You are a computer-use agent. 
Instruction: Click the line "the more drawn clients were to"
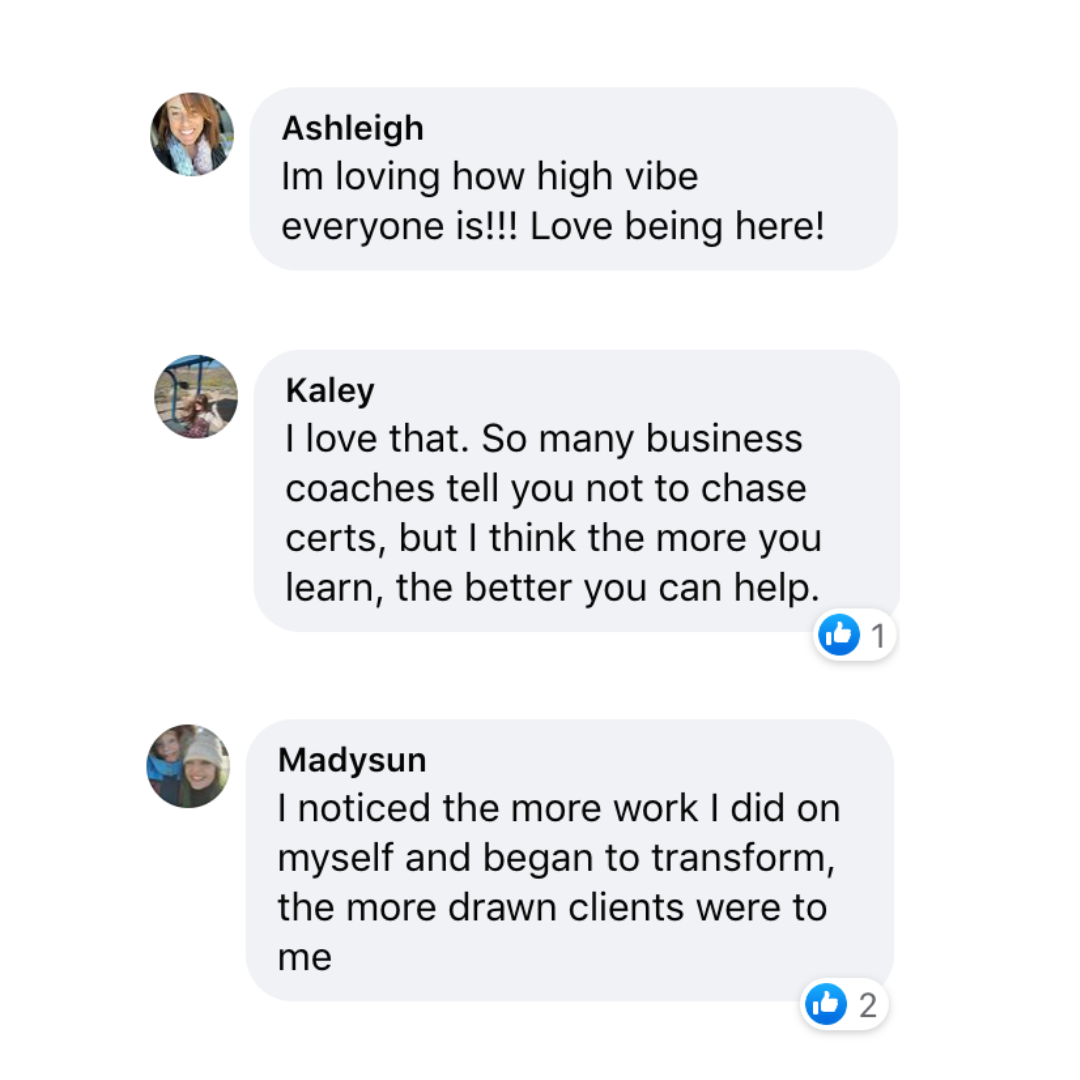tap(553, 907)
